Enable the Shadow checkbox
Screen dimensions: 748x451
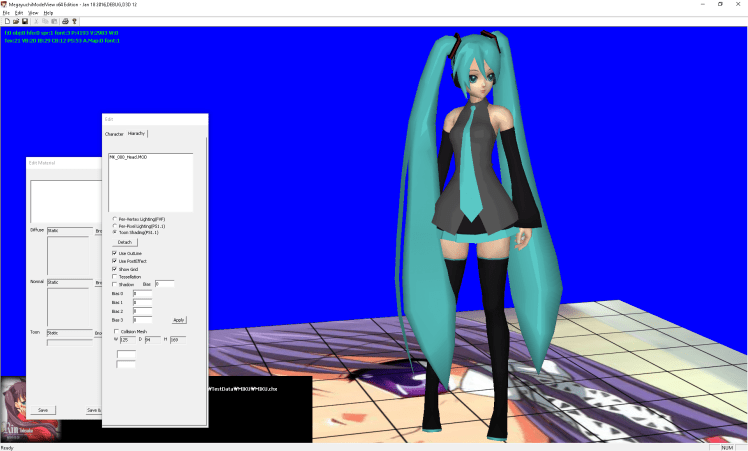coord(114,284)
